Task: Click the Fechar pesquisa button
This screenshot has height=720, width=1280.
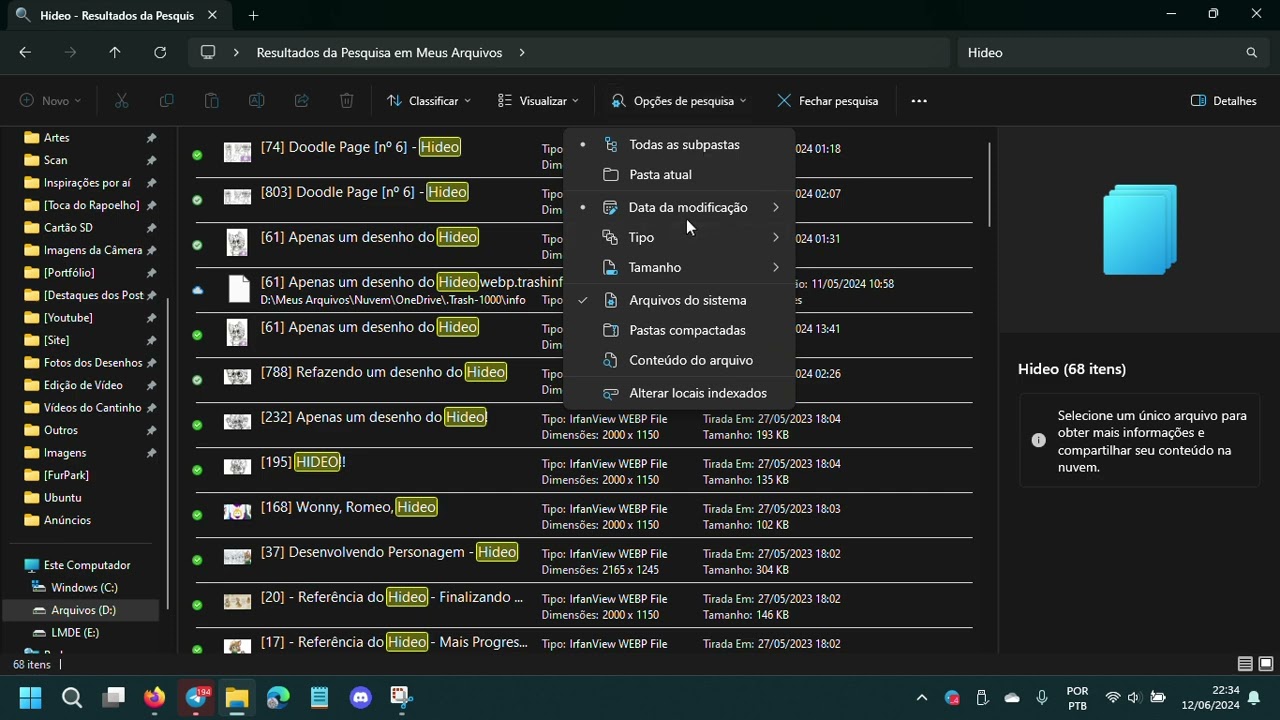Action: [x=828, y=101]
